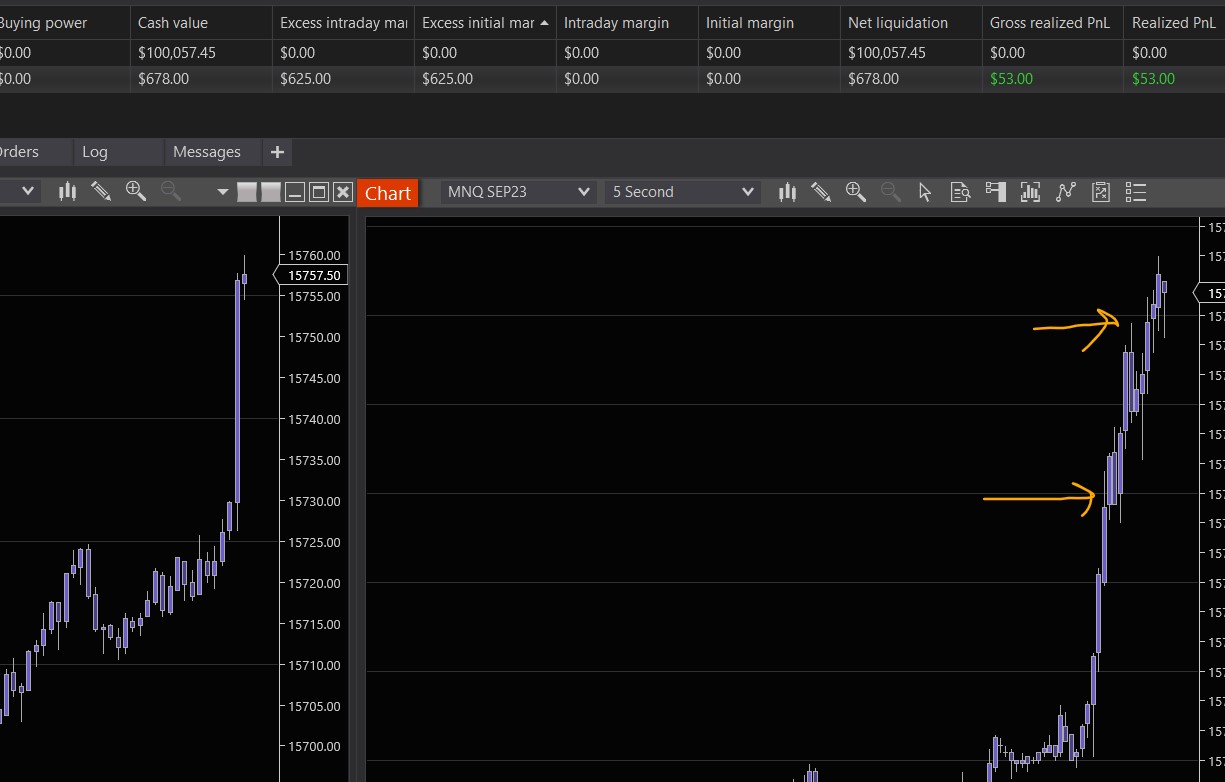1225x782 pixels.
Task: Click zoom in magnifier in right chart toolbar
Action: click(x=855, y=192)
